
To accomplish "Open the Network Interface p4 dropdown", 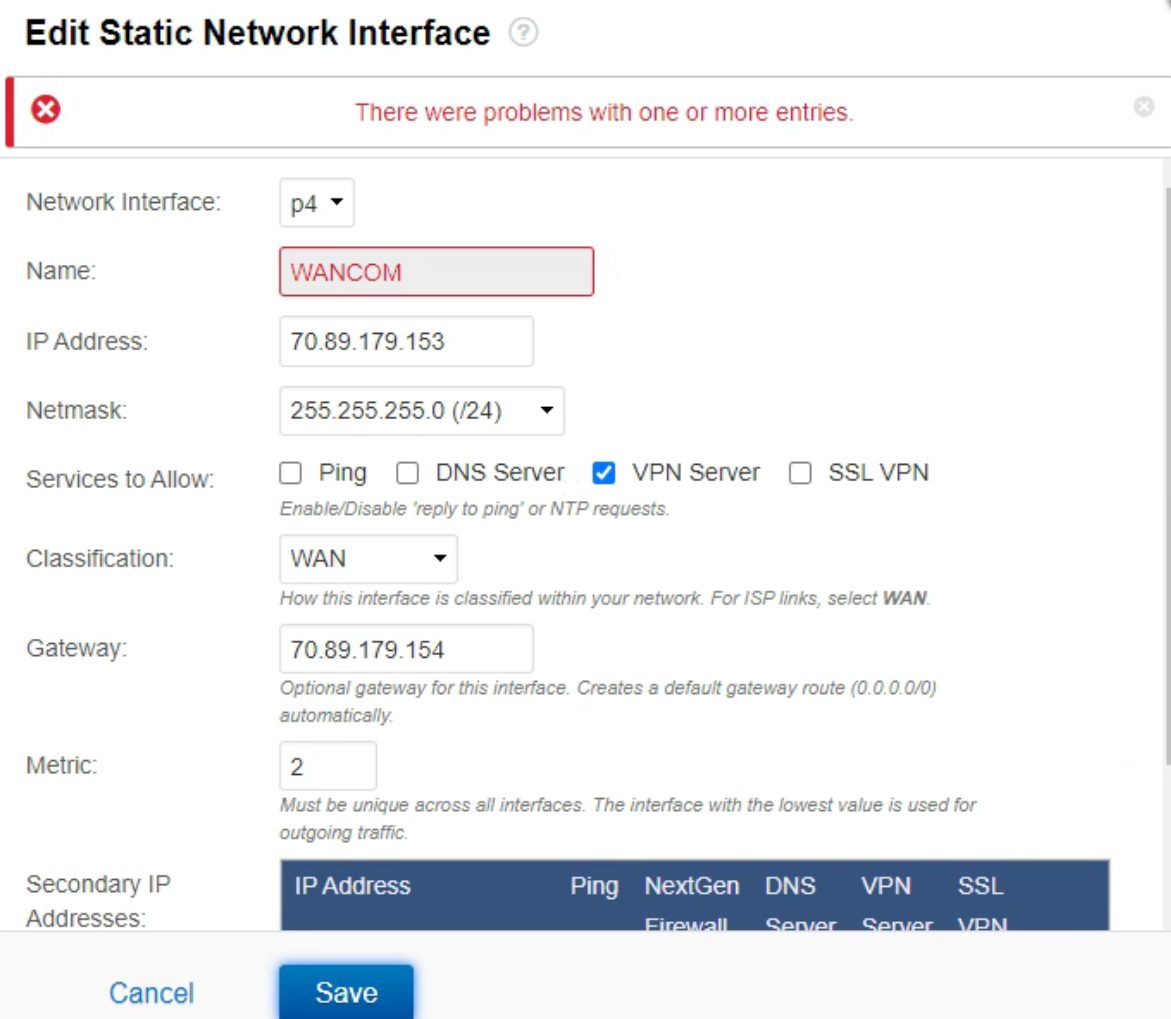I will coord(316,203).
